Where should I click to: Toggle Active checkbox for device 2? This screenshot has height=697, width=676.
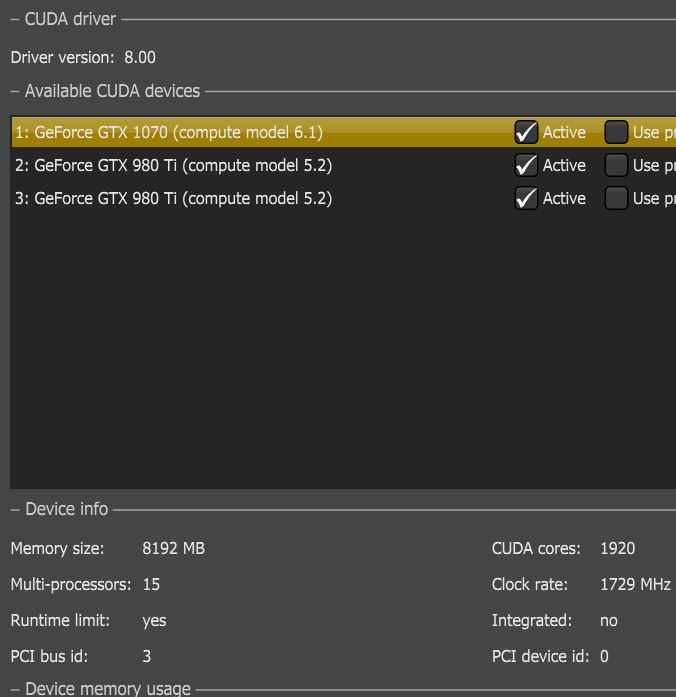pyautogui.click(x=527, y=165)
